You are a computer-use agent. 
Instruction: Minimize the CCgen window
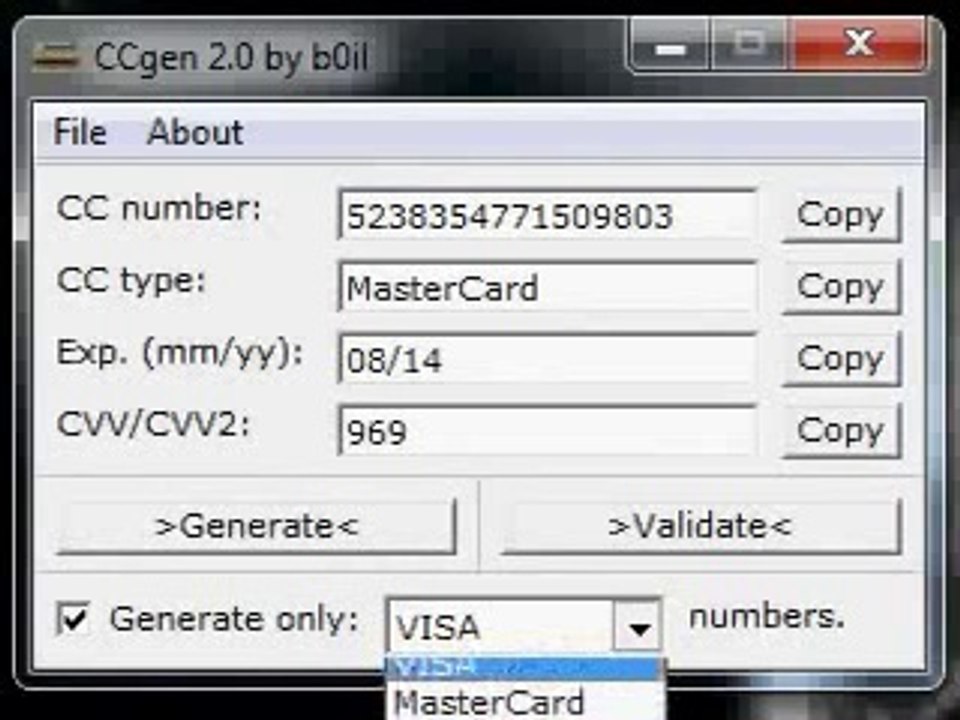pyautogui.click(x=670, y=47)
